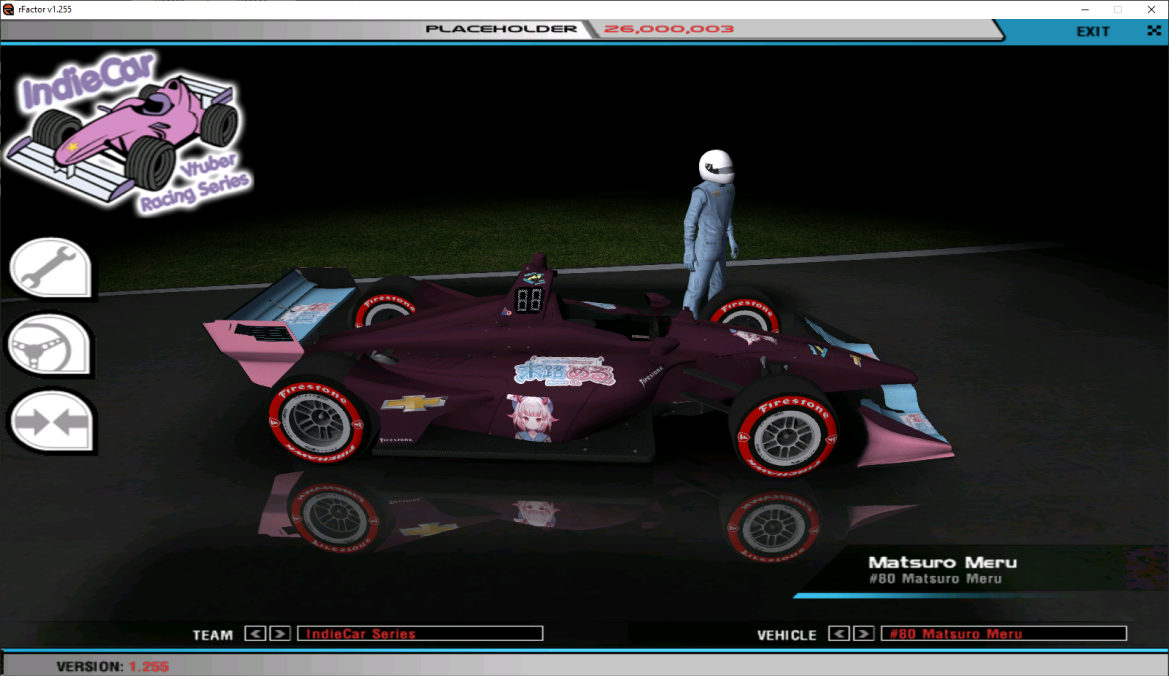Select next team with right arrow
The width and height of the screenshot is (1169, 676).
280,633
